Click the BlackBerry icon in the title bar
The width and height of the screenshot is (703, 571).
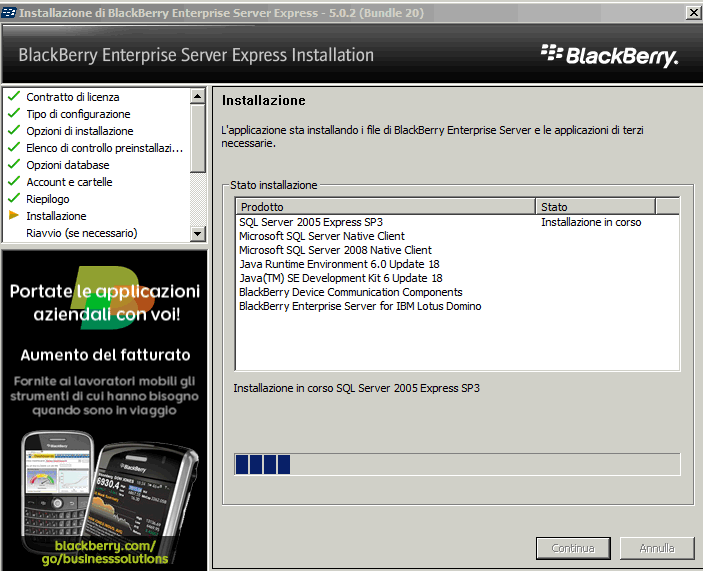coord(9,13)
